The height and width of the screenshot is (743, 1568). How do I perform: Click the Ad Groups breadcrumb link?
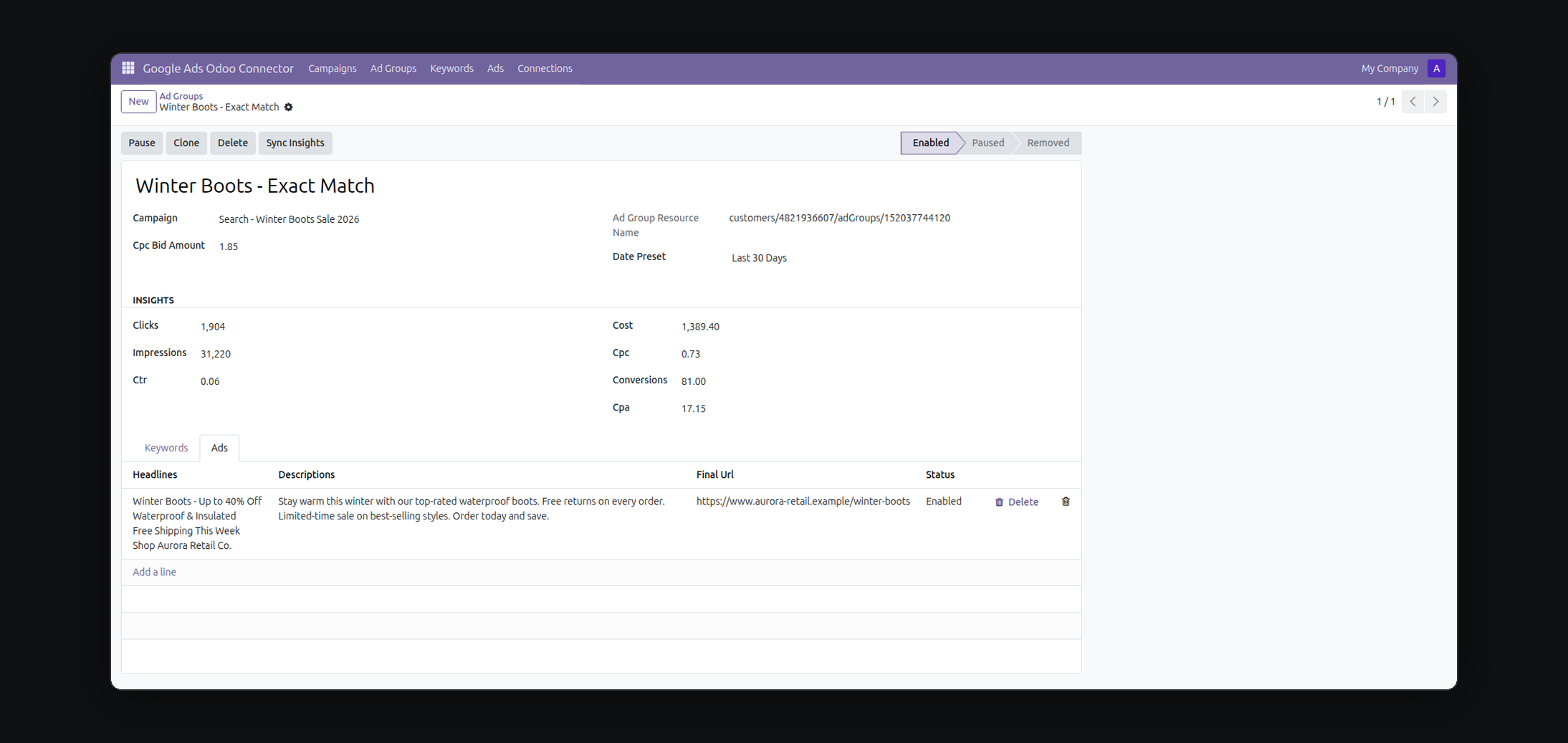point(181,96)
